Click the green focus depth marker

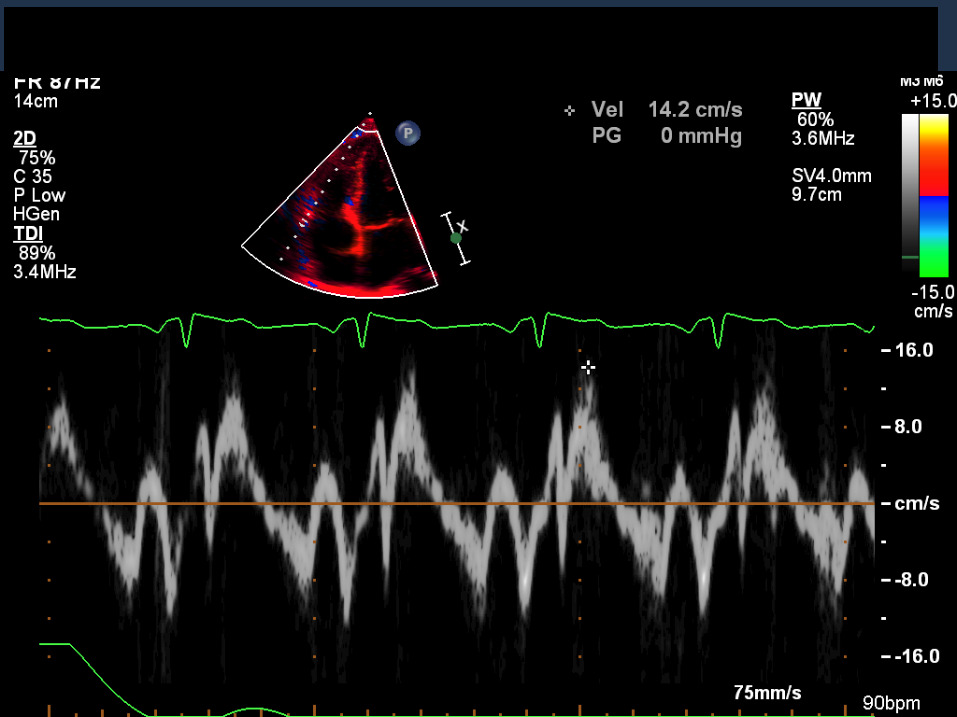click(456, 238)
